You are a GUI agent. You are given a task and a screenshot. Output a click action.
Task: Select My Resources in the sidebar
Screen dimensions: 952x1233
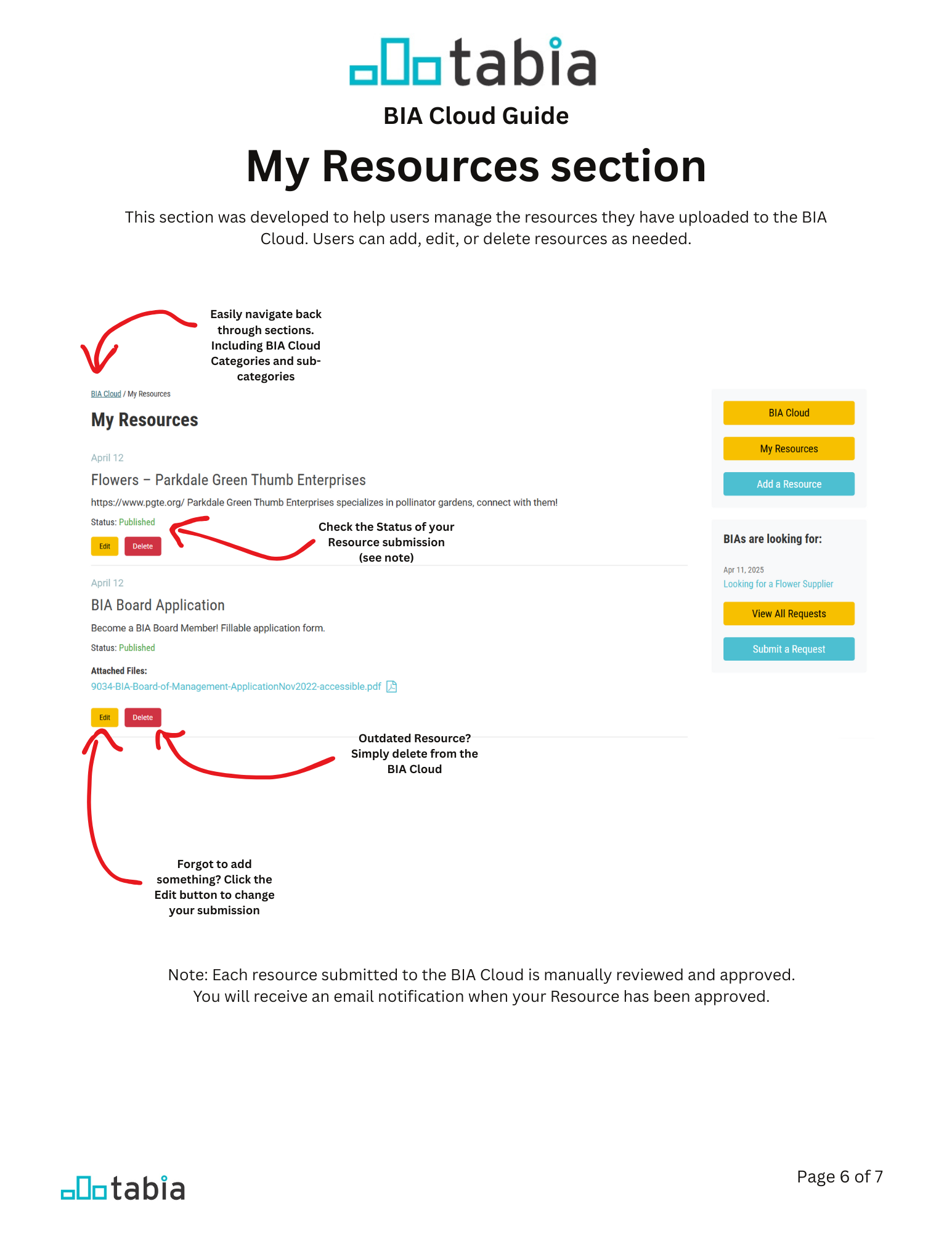788,448
